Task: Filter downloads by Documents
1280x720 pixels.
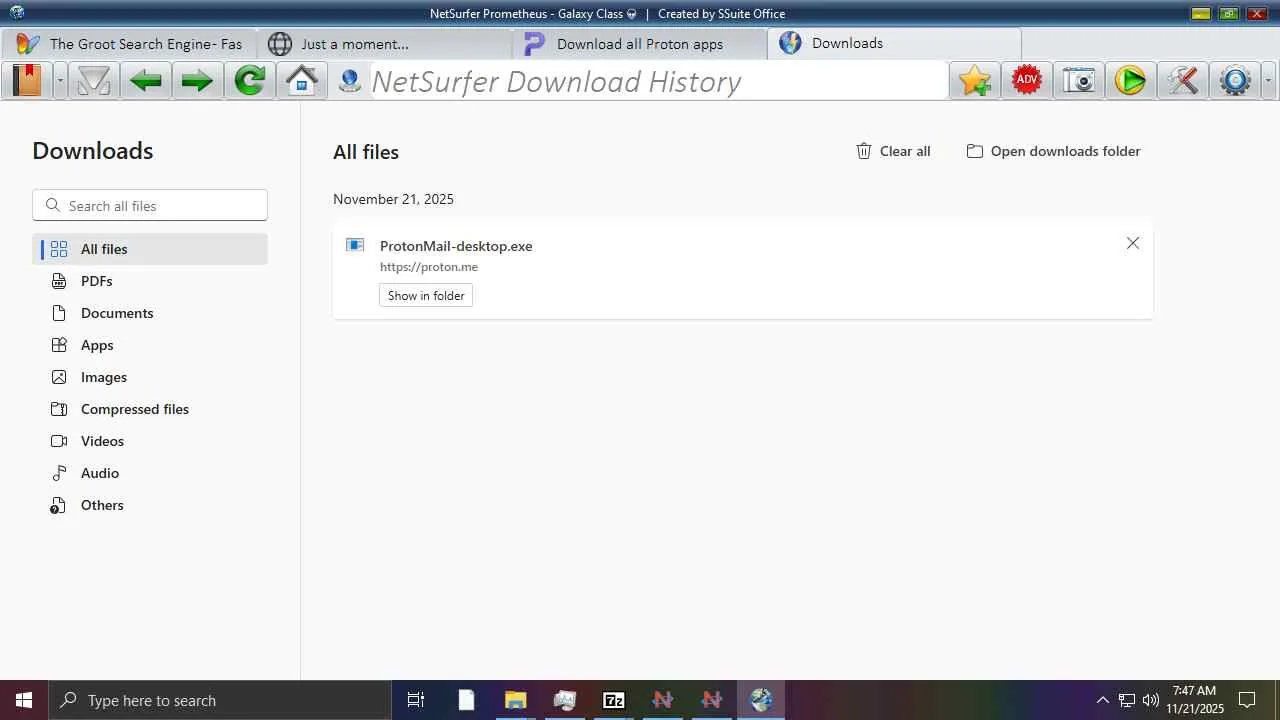Action: coord(150,313)
